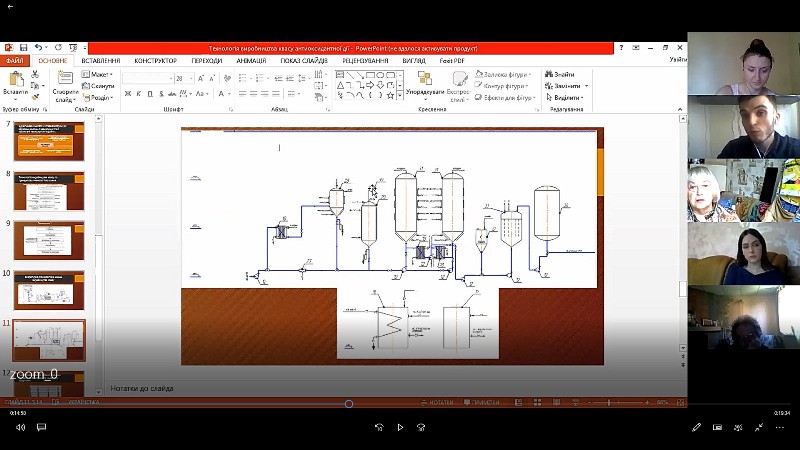Viewport: 800px width, 450px height.
Task: Skip backward in the video
Action: [379, 427]
